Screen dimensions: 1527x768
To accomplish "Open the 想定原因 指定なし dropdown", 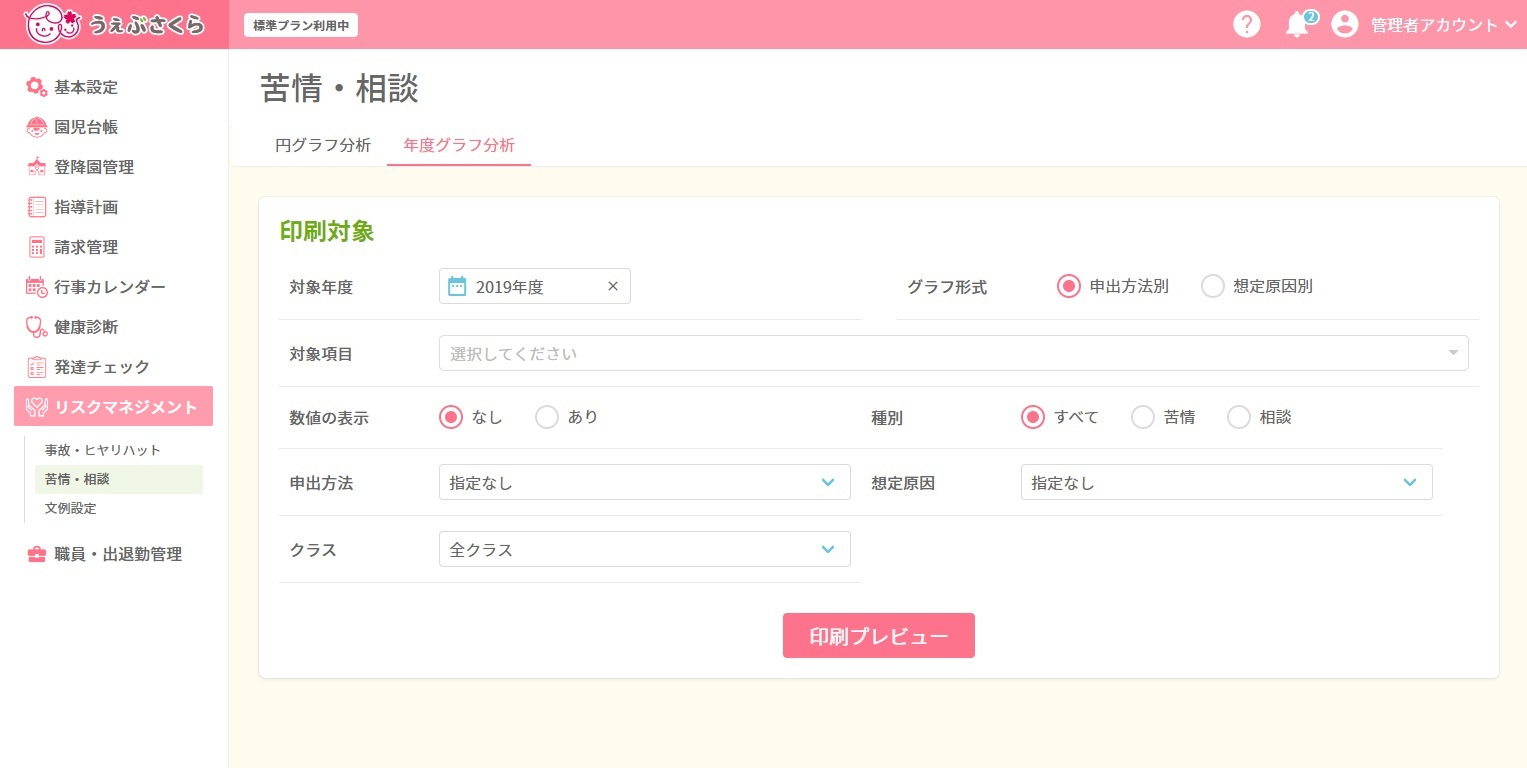I will [x=1227, y=482].
